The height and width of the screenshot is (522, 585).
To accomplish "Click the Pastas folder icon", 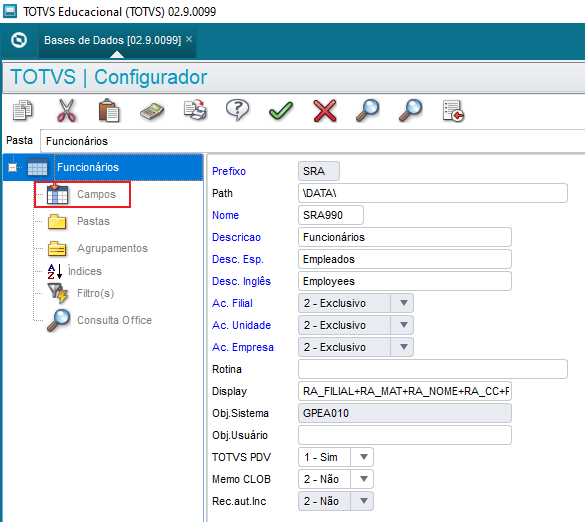I will (57, 221).
